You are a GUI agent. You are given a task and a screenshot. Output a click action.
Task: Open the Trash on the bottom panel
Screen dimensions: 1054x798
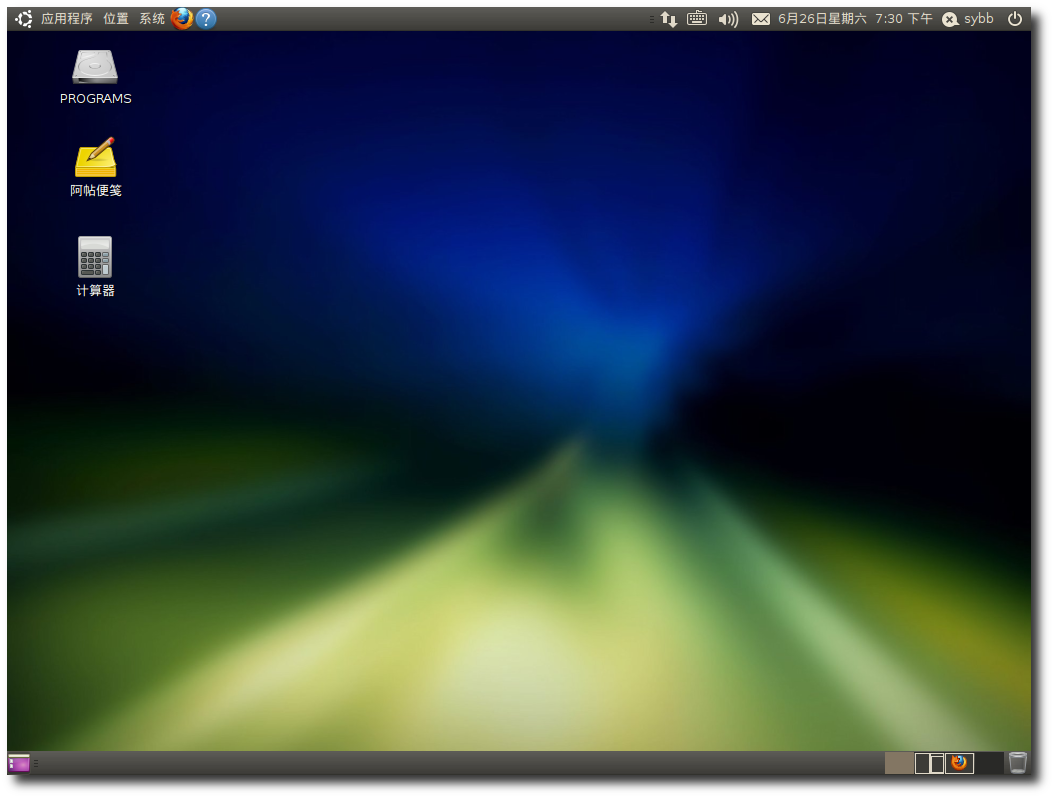1018,763
